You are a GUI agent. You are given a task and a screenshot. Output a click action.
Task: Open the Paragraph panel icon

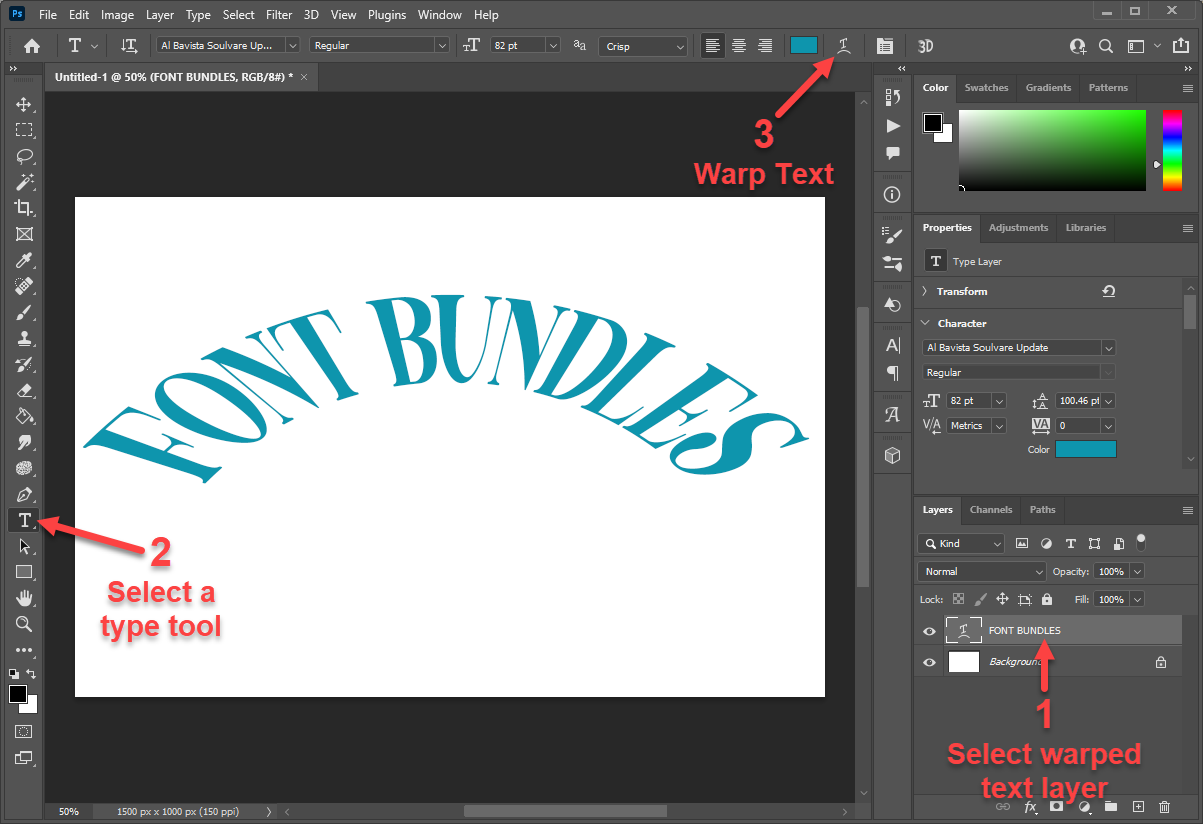coord(893,373)
